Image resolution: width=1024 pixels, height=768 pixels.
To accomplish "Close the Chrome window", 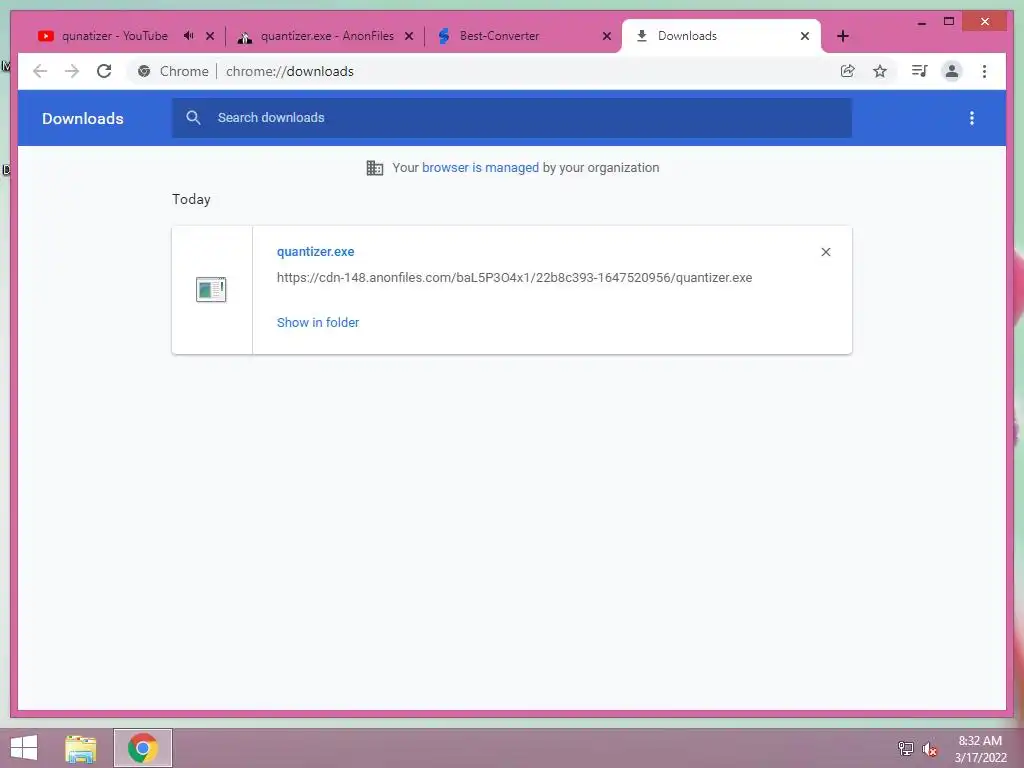I will [x=985, y=22].
